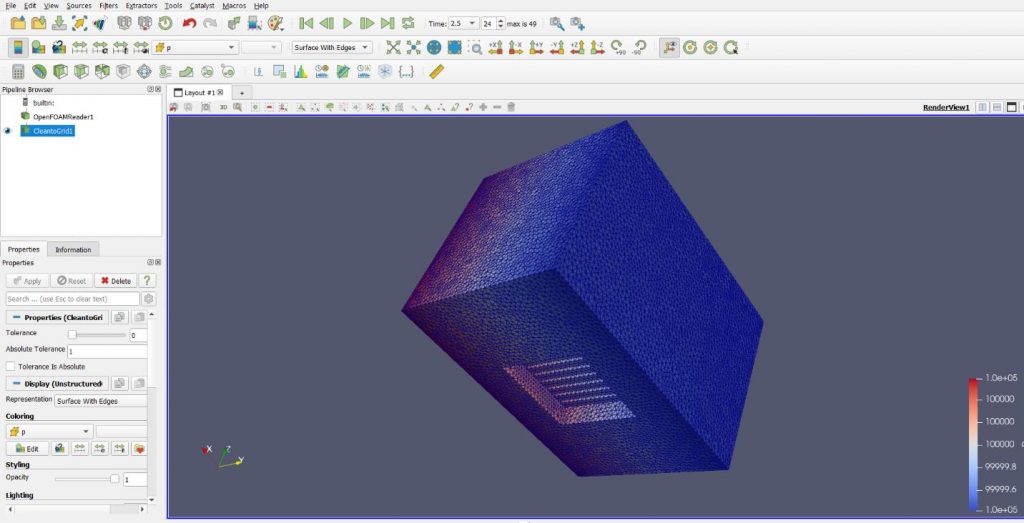
Task: Toggle visibility eye for CleantoGrid1
Action: pyautogui.click(x=8, y=130)
